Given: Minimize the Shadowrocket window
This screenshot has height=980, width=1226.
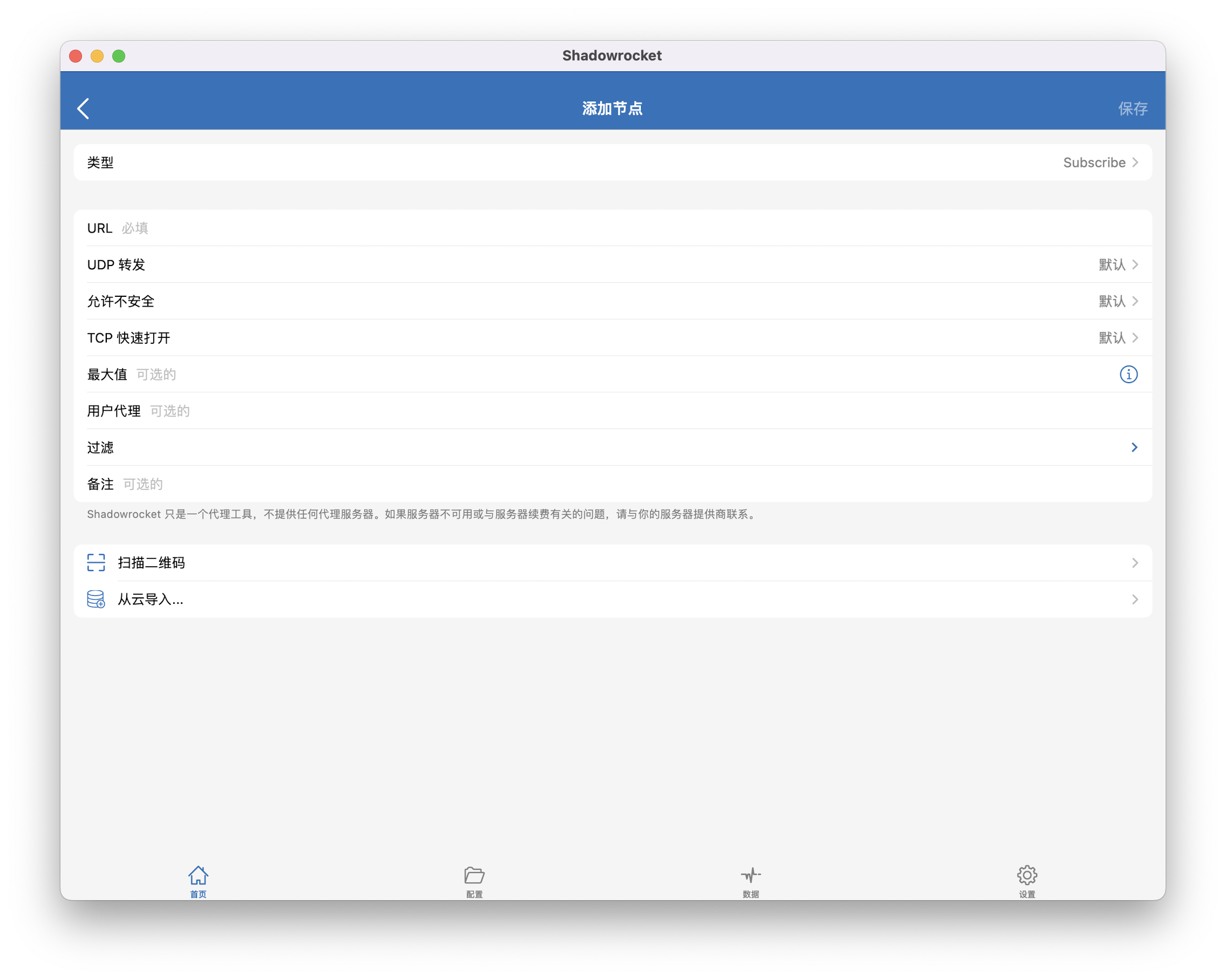Looking at the screenshot, I should click(97, 56).
